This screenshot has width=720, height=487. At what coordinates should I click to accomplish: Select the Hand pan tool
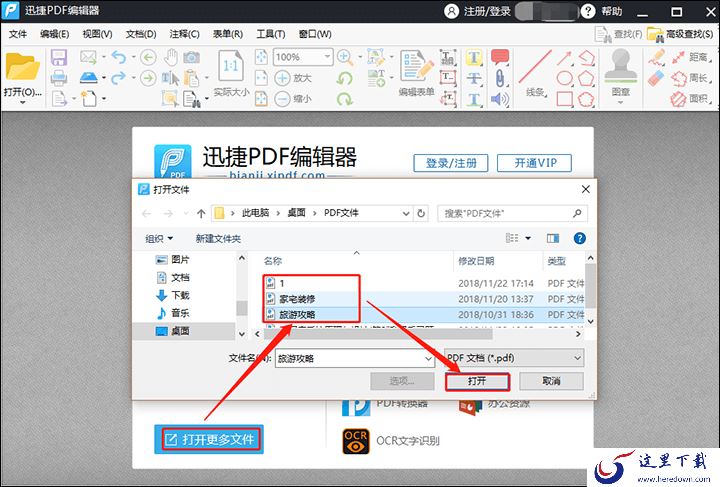[171, 57]
